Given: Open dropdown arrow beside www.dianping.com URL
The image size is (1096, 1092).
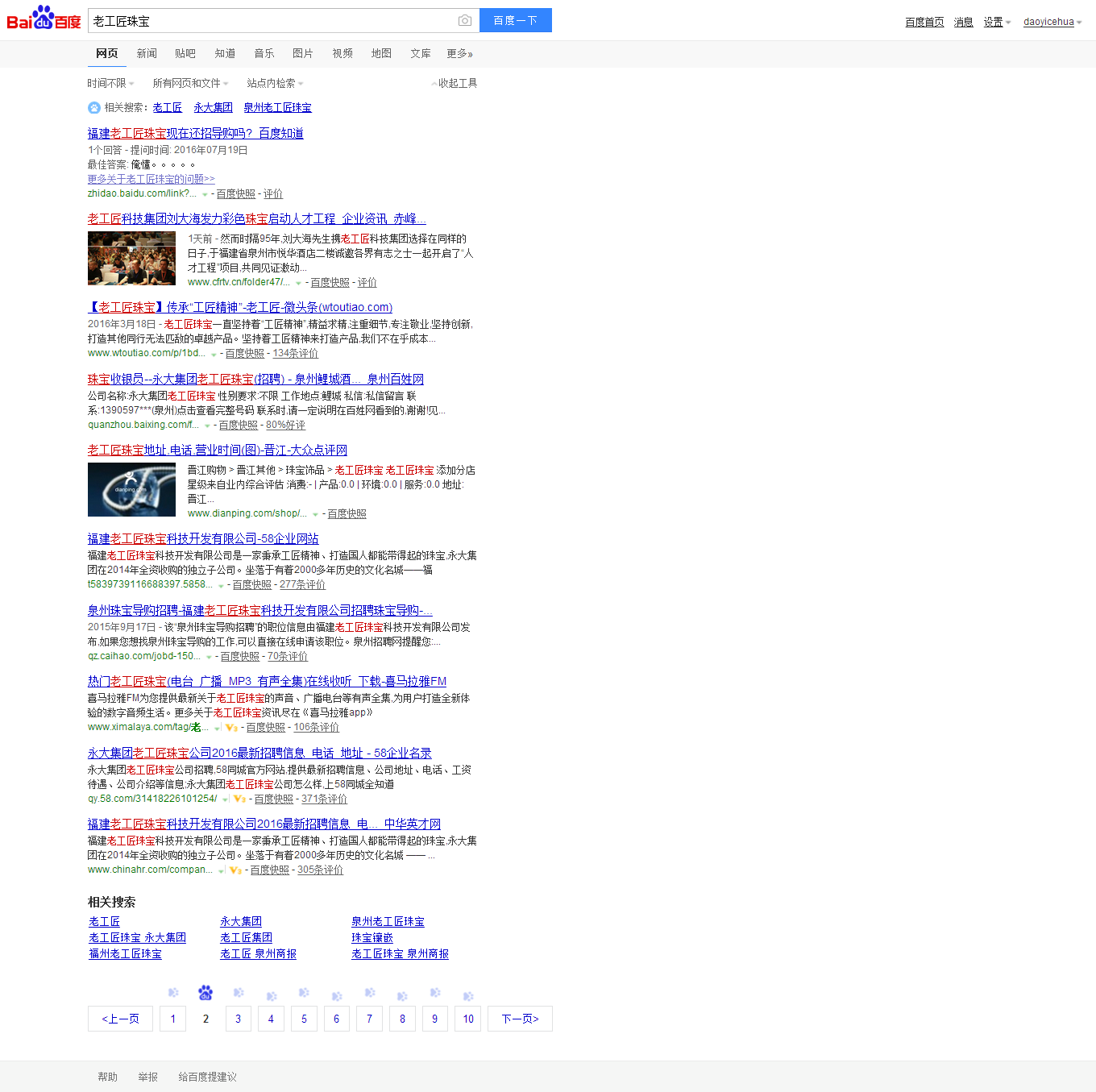Looking at the screenshot, I should point(315,515).
